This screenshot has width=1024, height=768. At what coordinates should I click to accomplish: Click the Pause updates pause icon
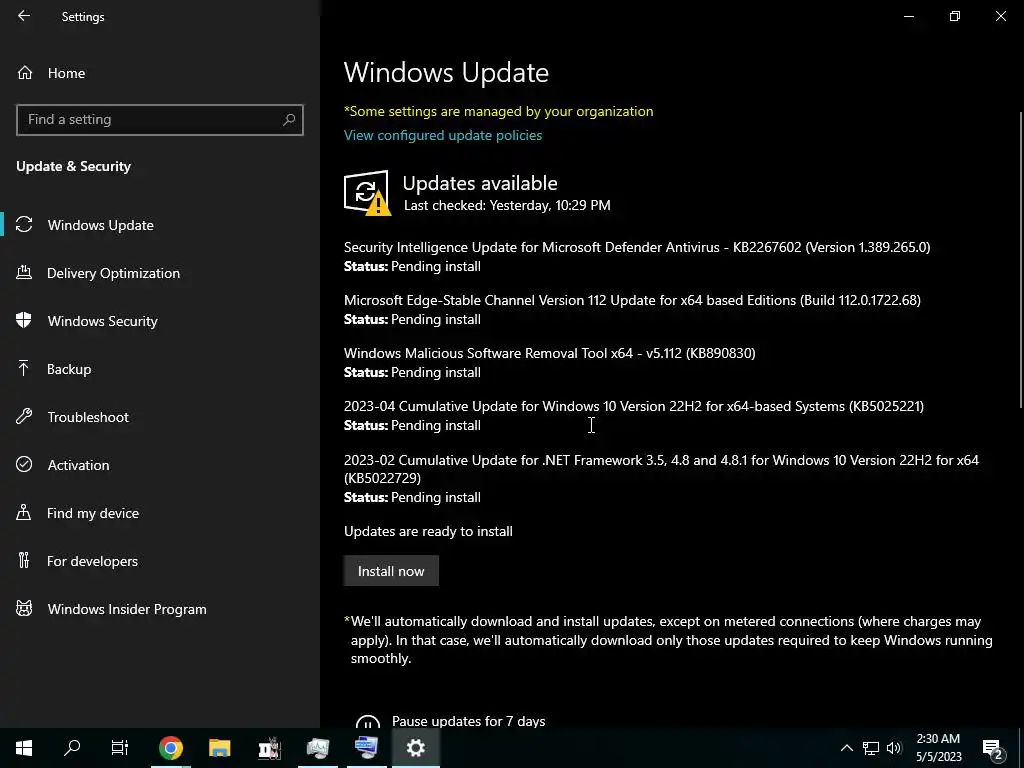[368, 724]
